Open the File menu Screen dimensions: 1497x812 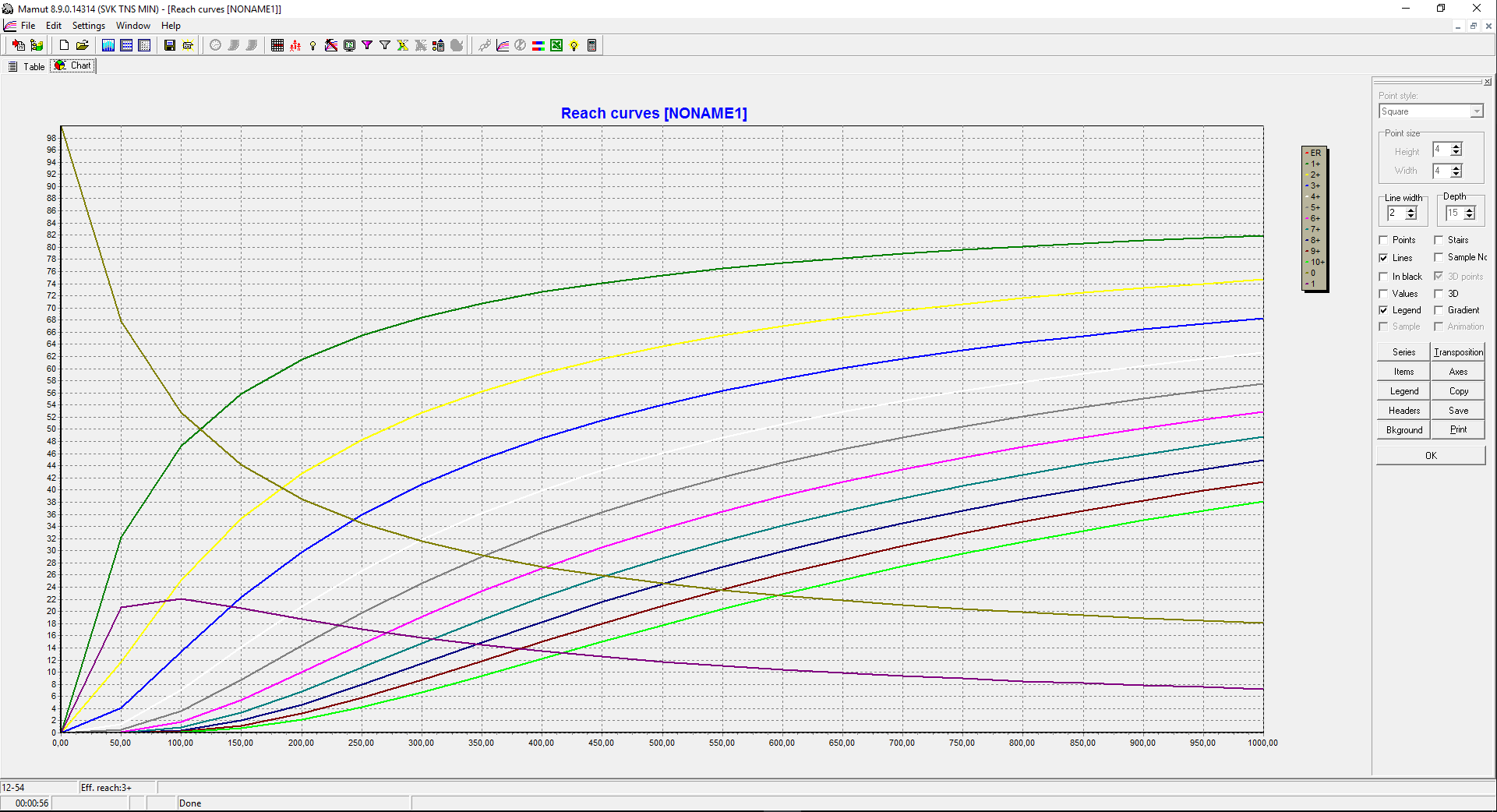click(x=28, y=26)
